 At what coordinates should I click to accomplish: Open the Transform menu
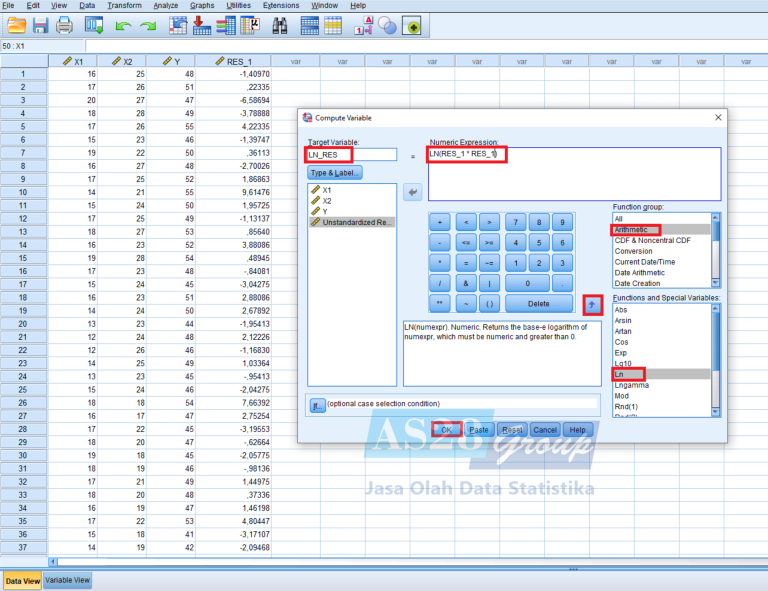(124, 6)
